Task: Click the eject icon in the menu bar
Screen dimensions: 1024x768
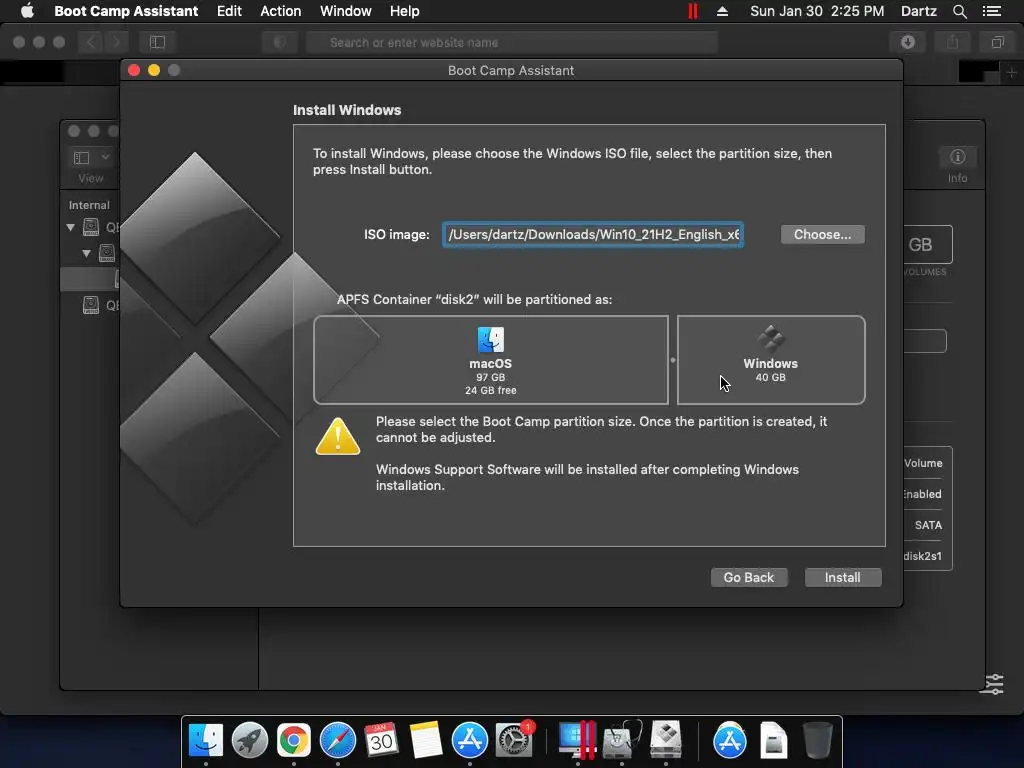Action: (x=722, y=11)
